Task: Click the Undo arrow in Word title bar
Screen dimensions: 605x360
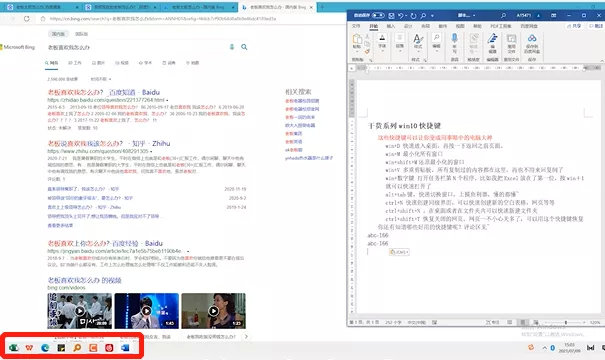Action: tap(401, 15)
